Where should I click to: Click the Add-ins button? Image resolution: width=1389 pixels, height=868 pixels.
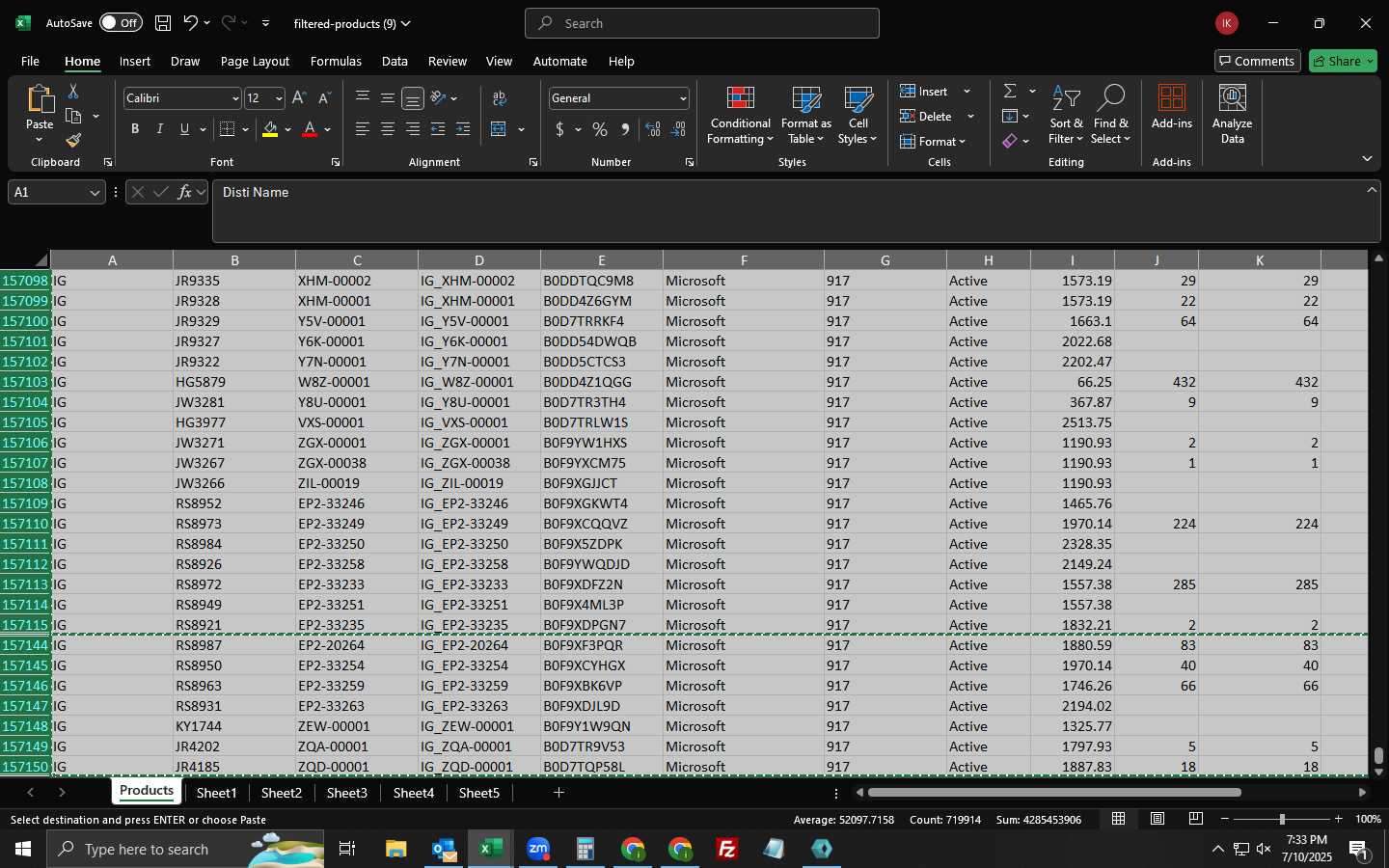1172,107
